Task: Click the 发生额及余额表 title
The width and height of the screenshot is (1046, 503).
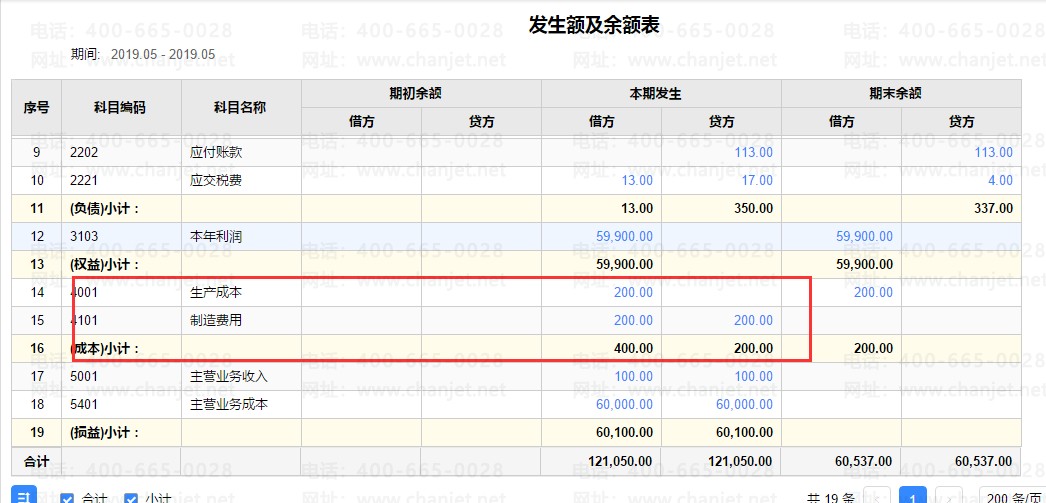Action: 594,25
